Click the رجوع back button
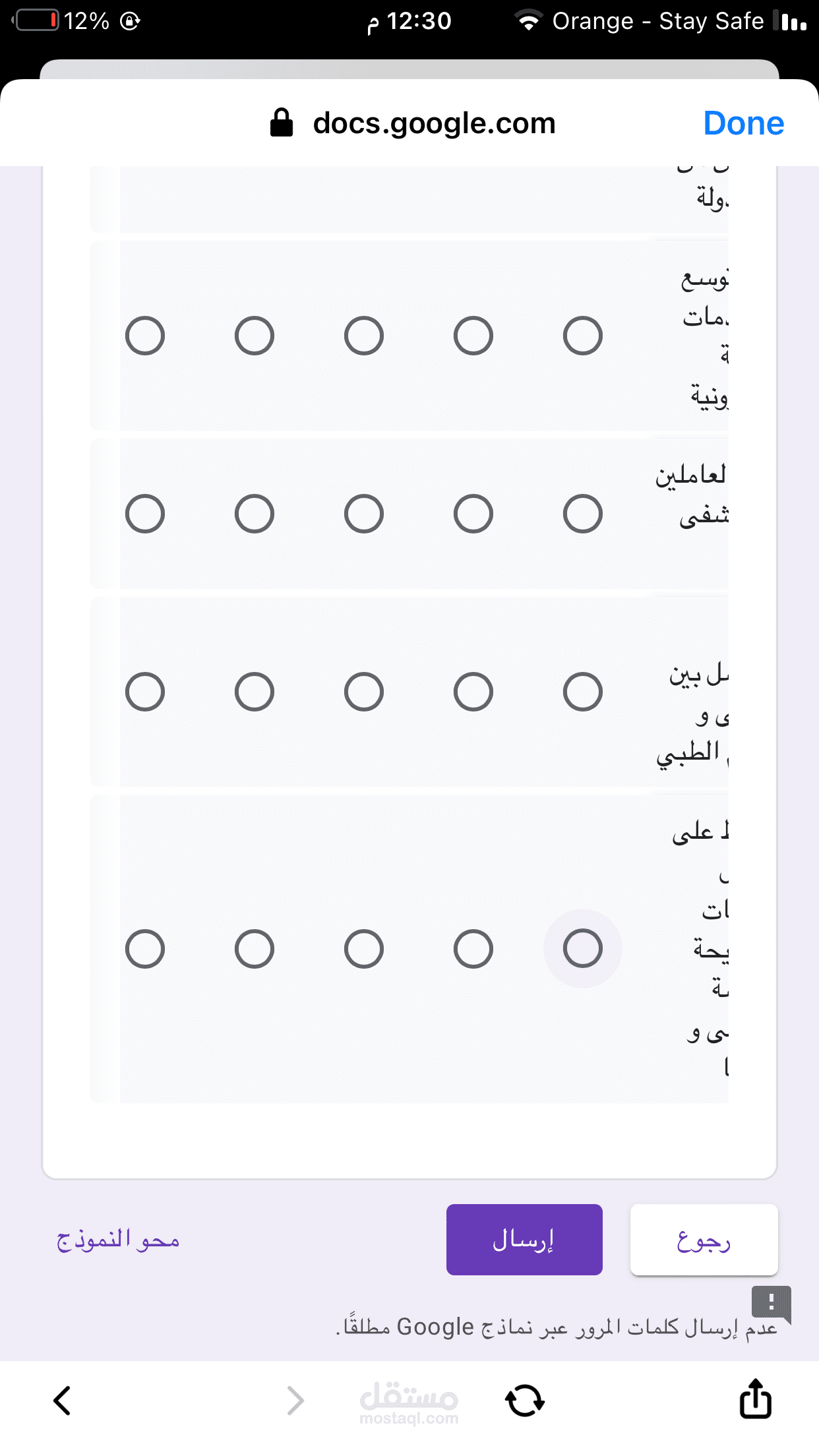This screenshot has height=1456, width=819. (x=704, y=1240)
